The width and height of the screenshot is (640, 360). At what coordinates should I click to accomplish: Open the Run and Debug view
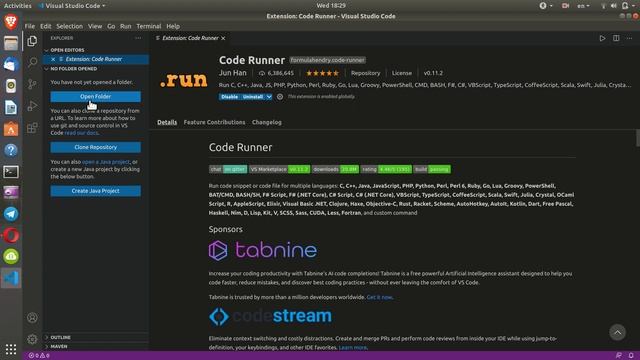[32, 106]
